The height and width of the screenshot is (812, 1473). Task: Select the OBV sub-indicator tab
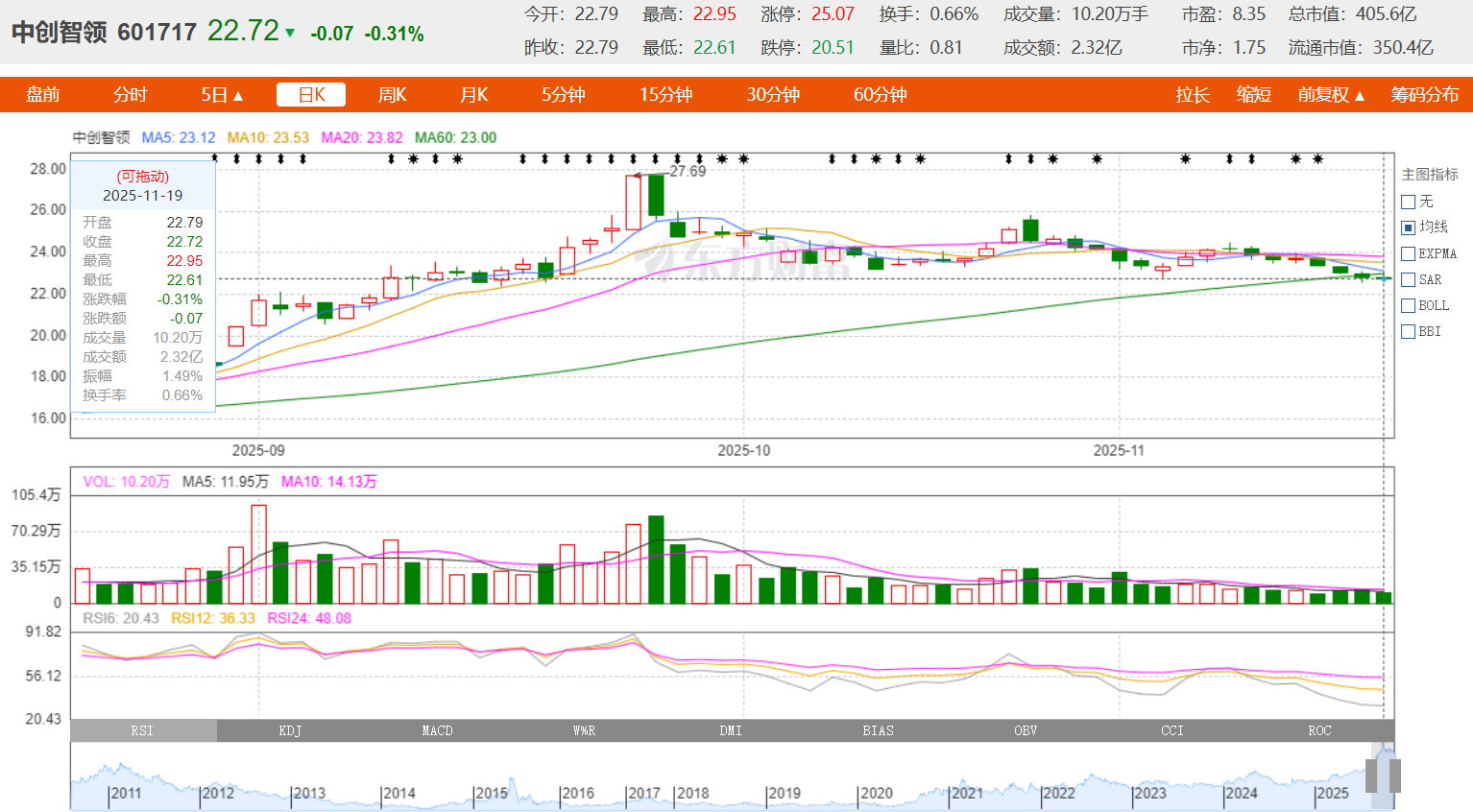[x=1026, y=730]
